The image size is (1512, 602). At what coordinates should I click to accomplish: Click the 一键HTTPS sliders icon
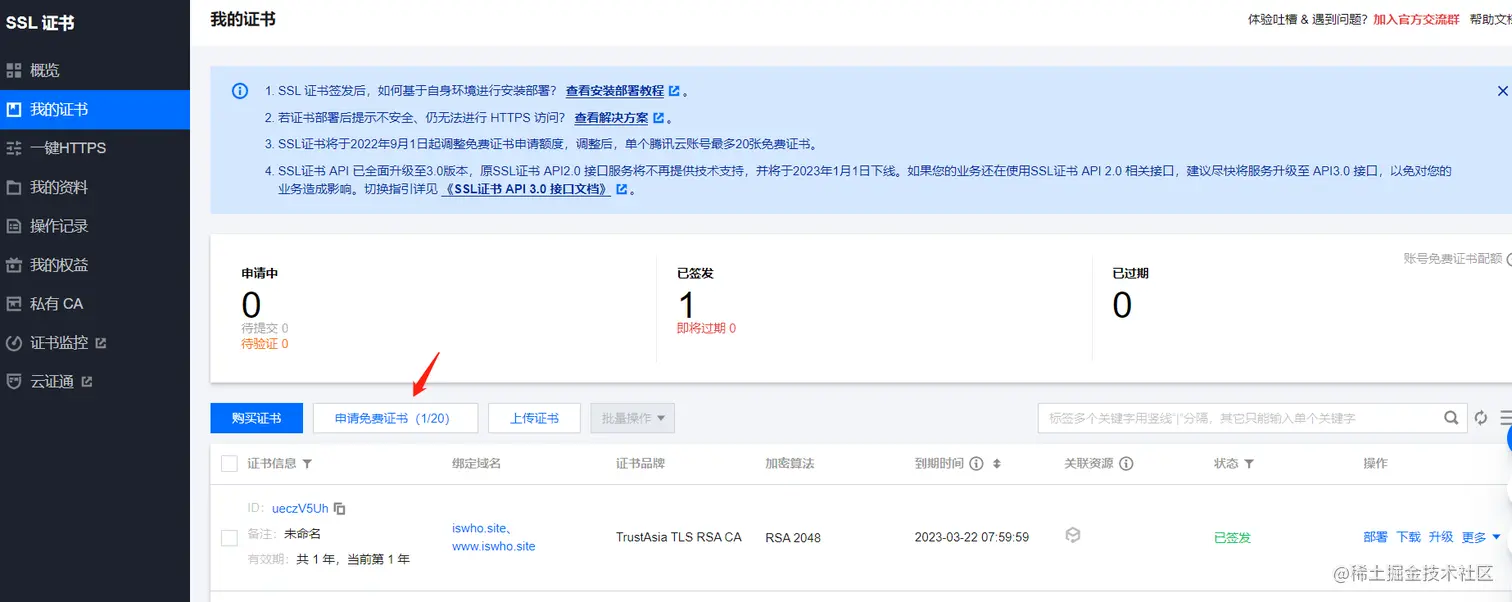click(x=14, y=148)
